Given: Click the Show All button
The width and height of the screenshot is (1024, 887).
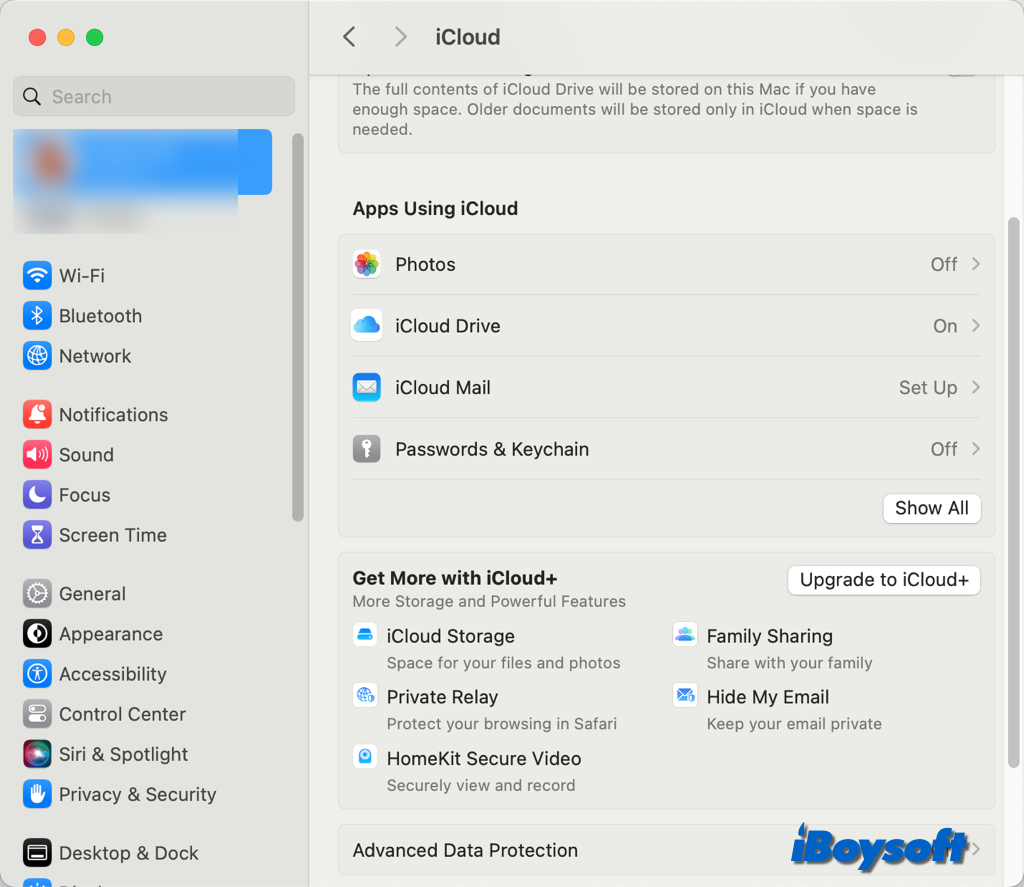Looking at the screenshot, I should tap(932, 508).
